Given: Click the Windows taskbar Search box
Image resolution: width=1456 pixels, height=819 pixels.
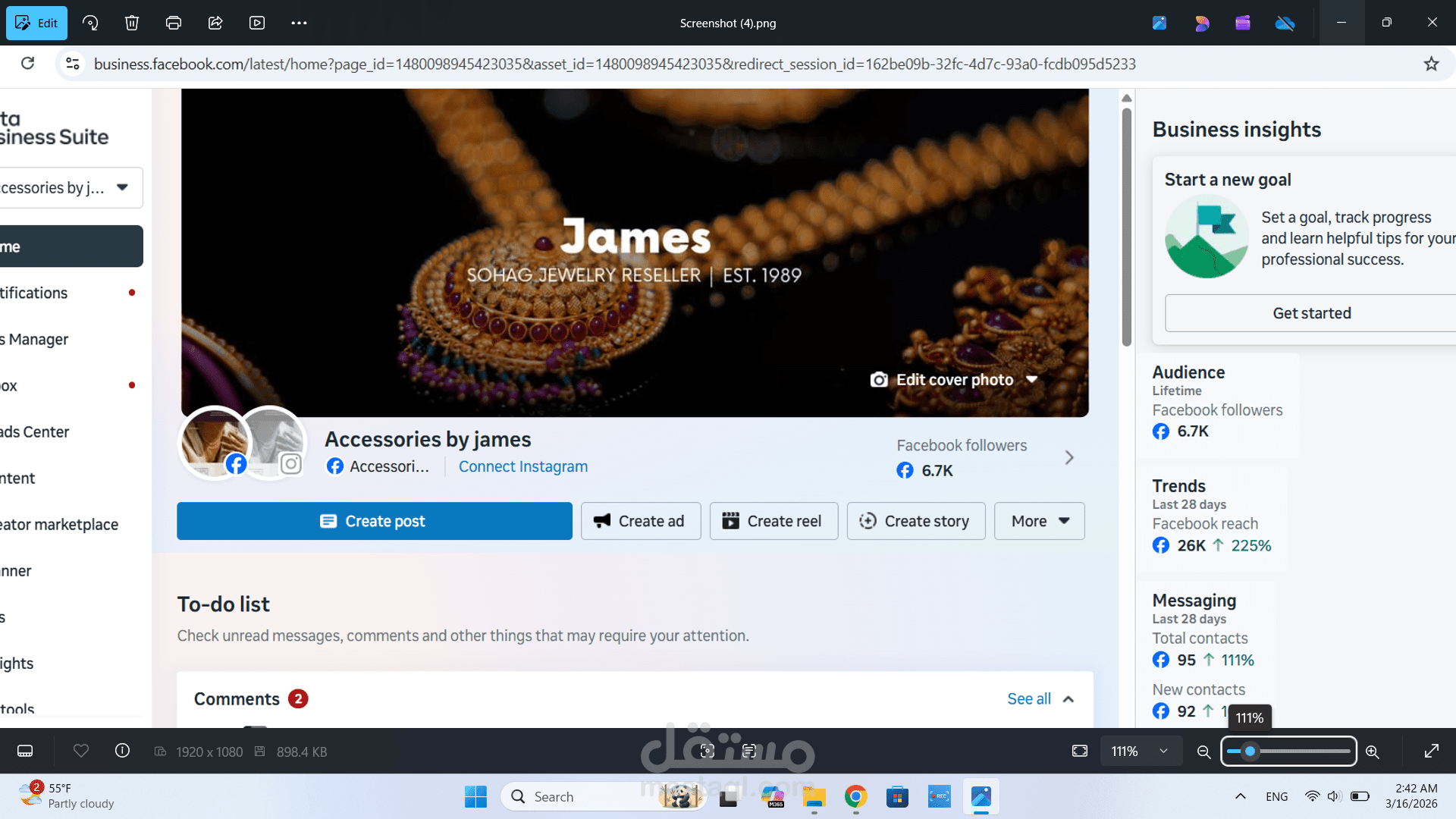Looking at the screenshot, I should 604,796.
